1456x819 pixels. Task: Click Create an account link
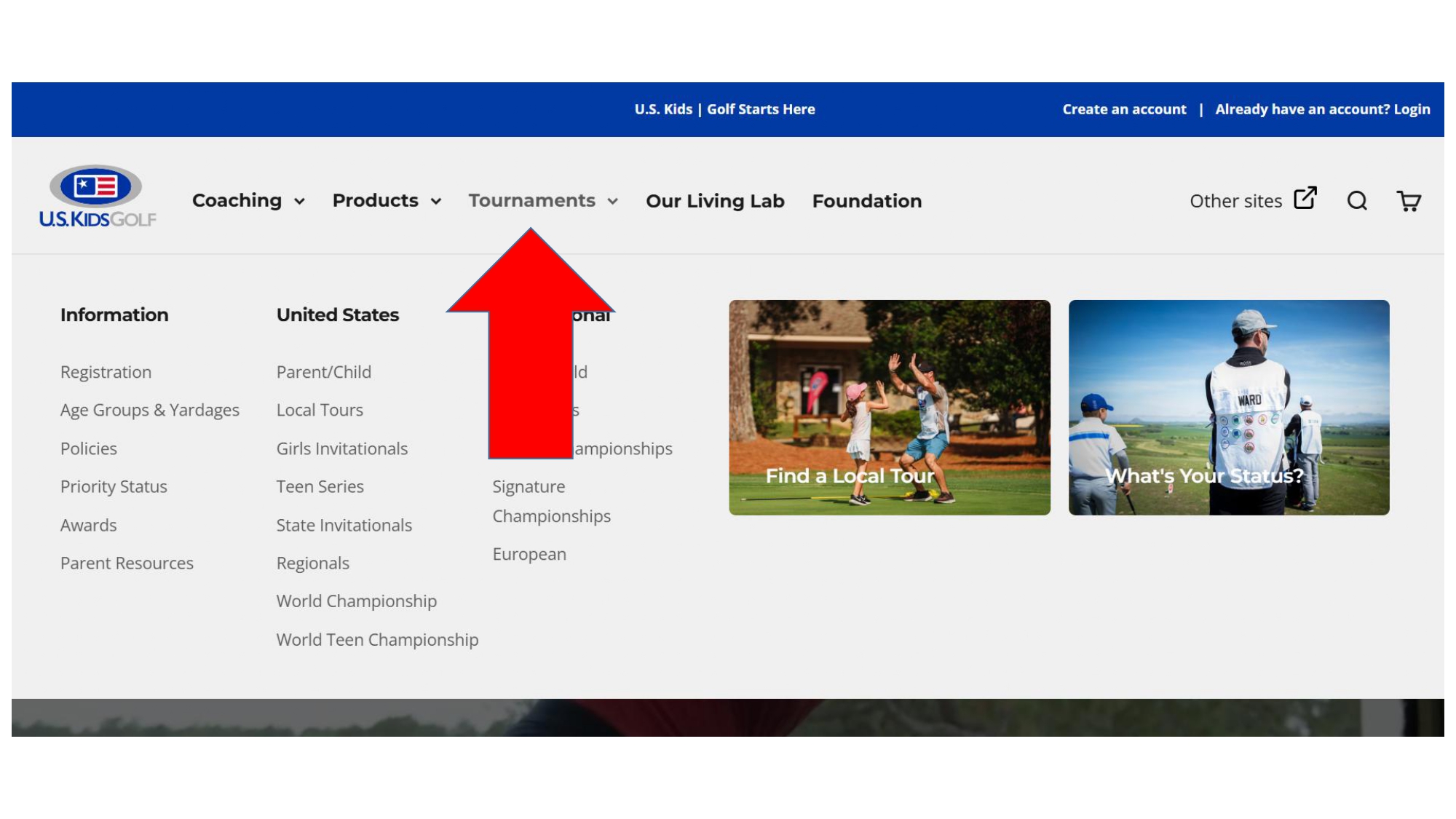point(1123,109)
